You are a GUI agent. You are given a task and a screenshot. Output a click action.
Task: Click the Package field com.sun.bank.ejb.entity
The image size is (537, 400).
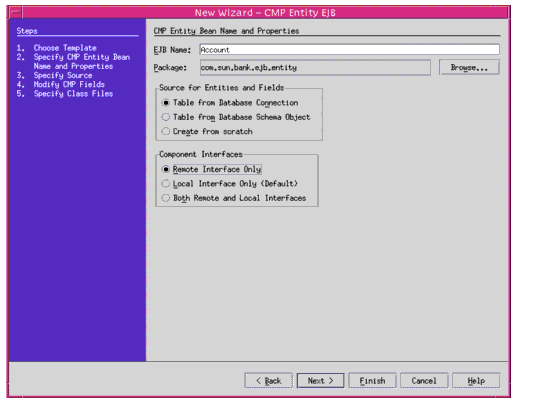pos(315,67)
